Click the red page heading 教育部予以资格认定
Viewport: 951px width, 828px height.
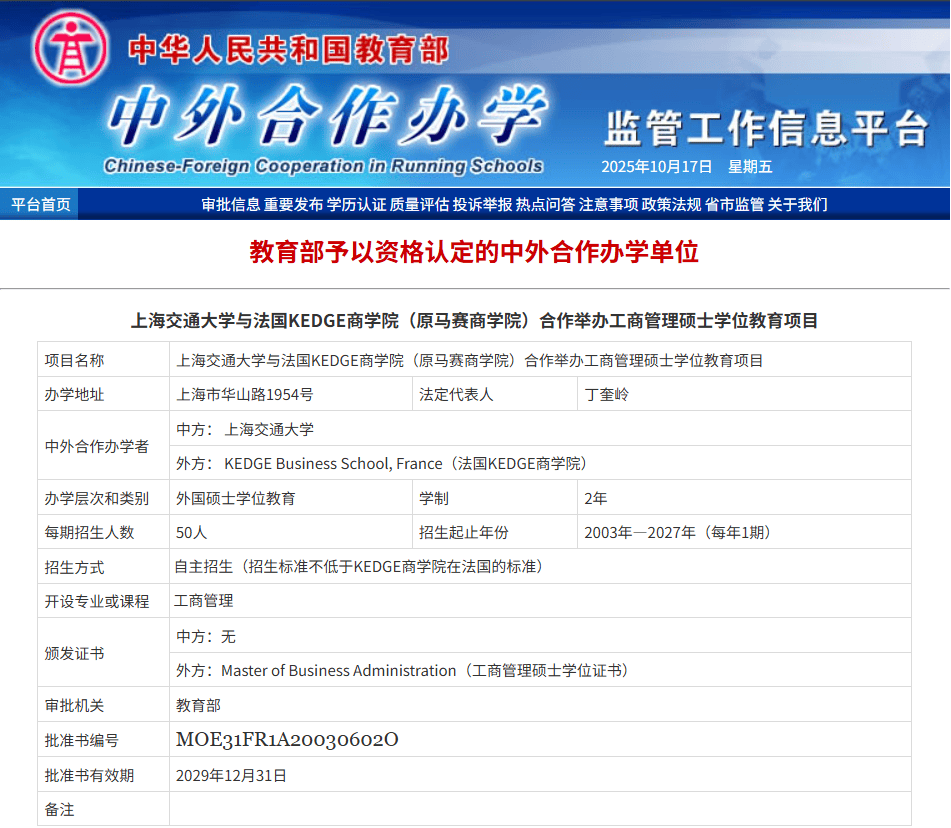click(474, 252)
